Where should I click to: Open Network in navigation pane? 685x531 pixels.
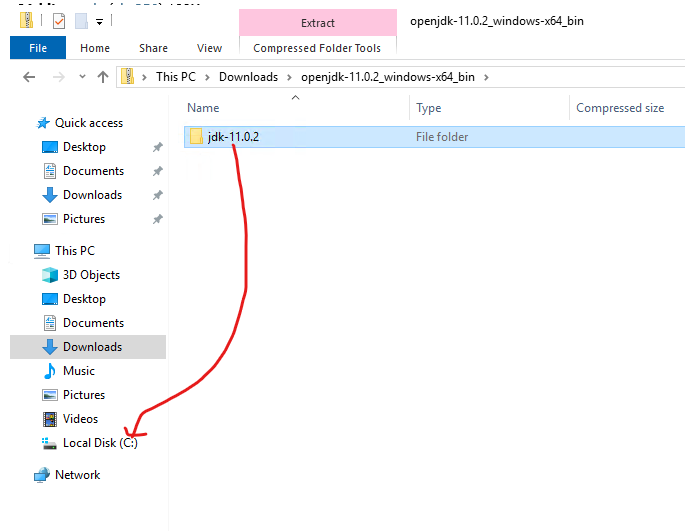tap(77, 475)
